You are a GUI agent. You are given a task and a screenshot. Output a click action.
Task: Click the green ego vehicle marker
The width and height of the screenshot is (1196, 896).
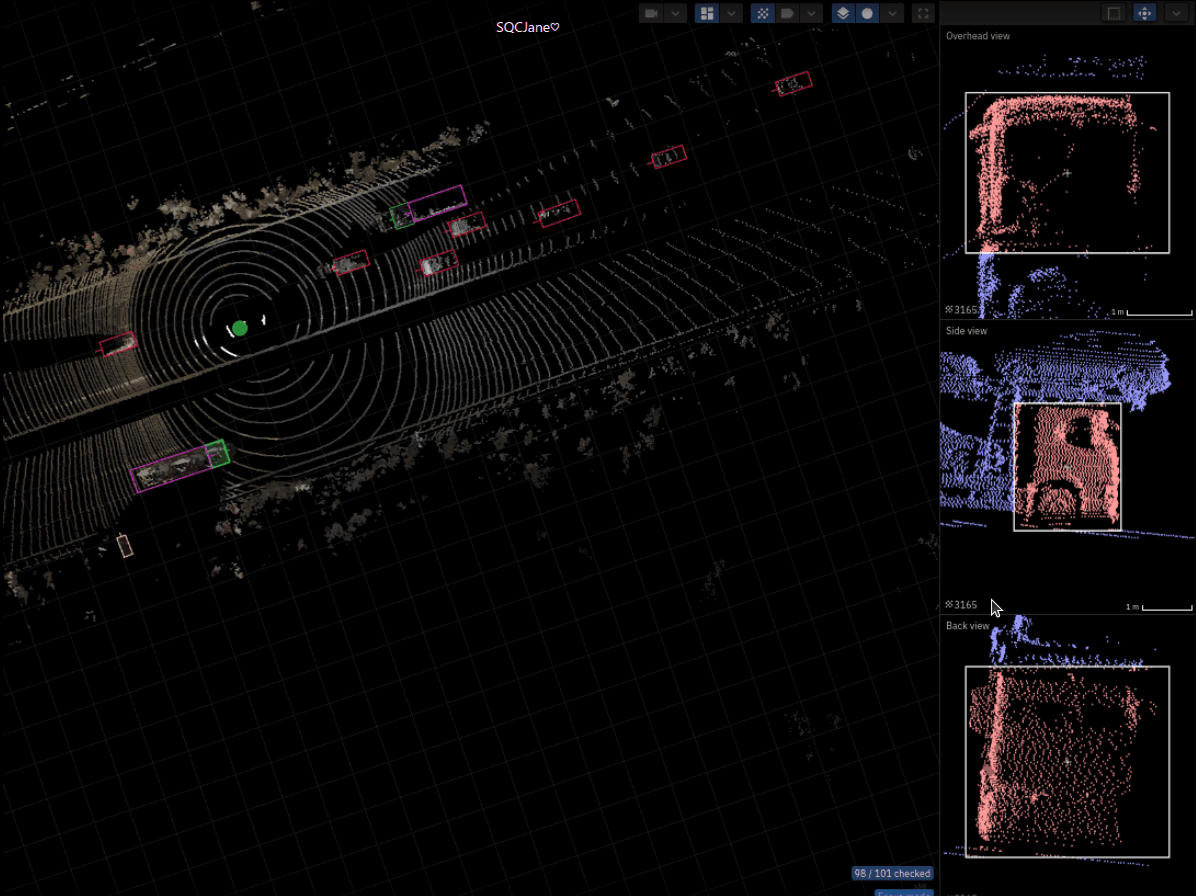click(x=240, y=328)
